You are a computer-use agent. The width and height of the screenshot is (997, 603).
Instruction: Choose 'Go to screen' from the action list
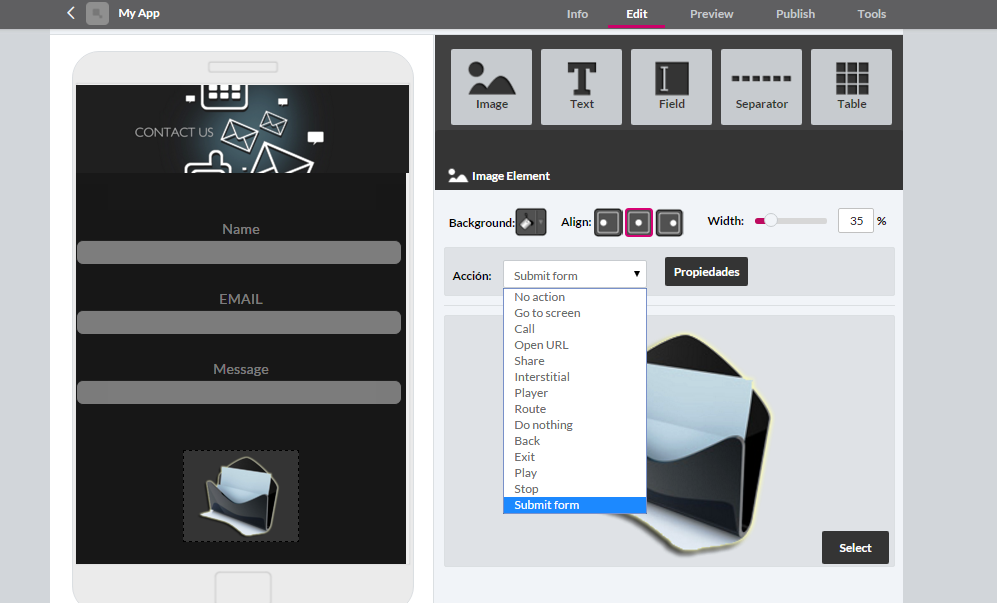click(575, 313)
